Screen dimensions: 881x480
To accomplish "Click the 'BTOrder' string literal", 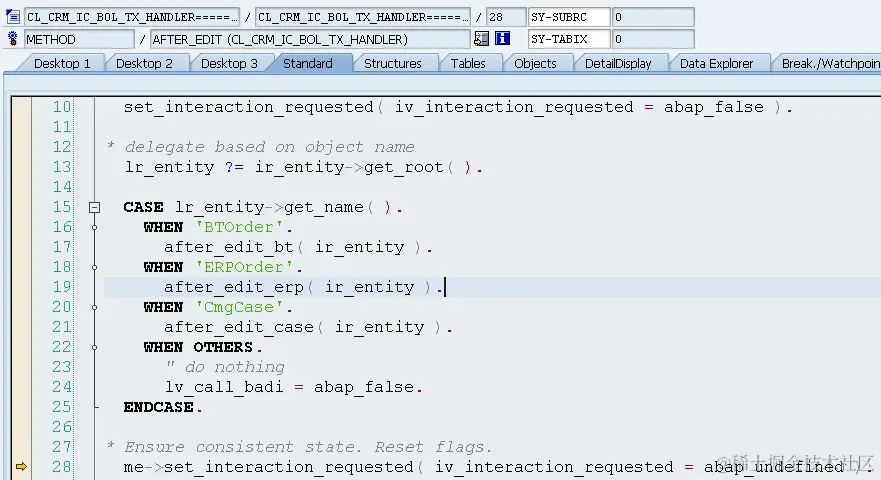I will click(x=239, y=227).
